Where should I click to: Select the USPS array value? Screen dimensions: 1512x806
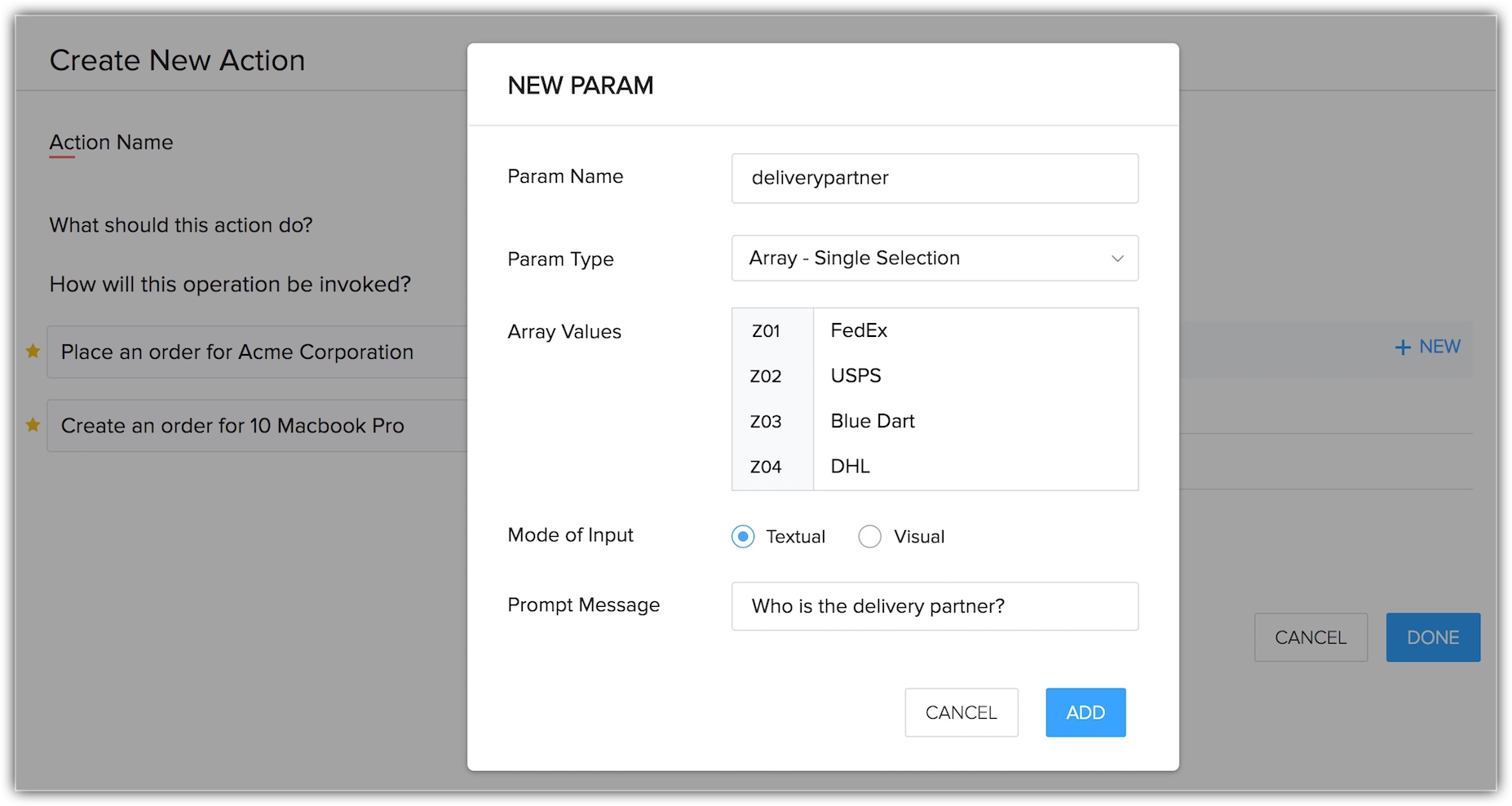855,376
